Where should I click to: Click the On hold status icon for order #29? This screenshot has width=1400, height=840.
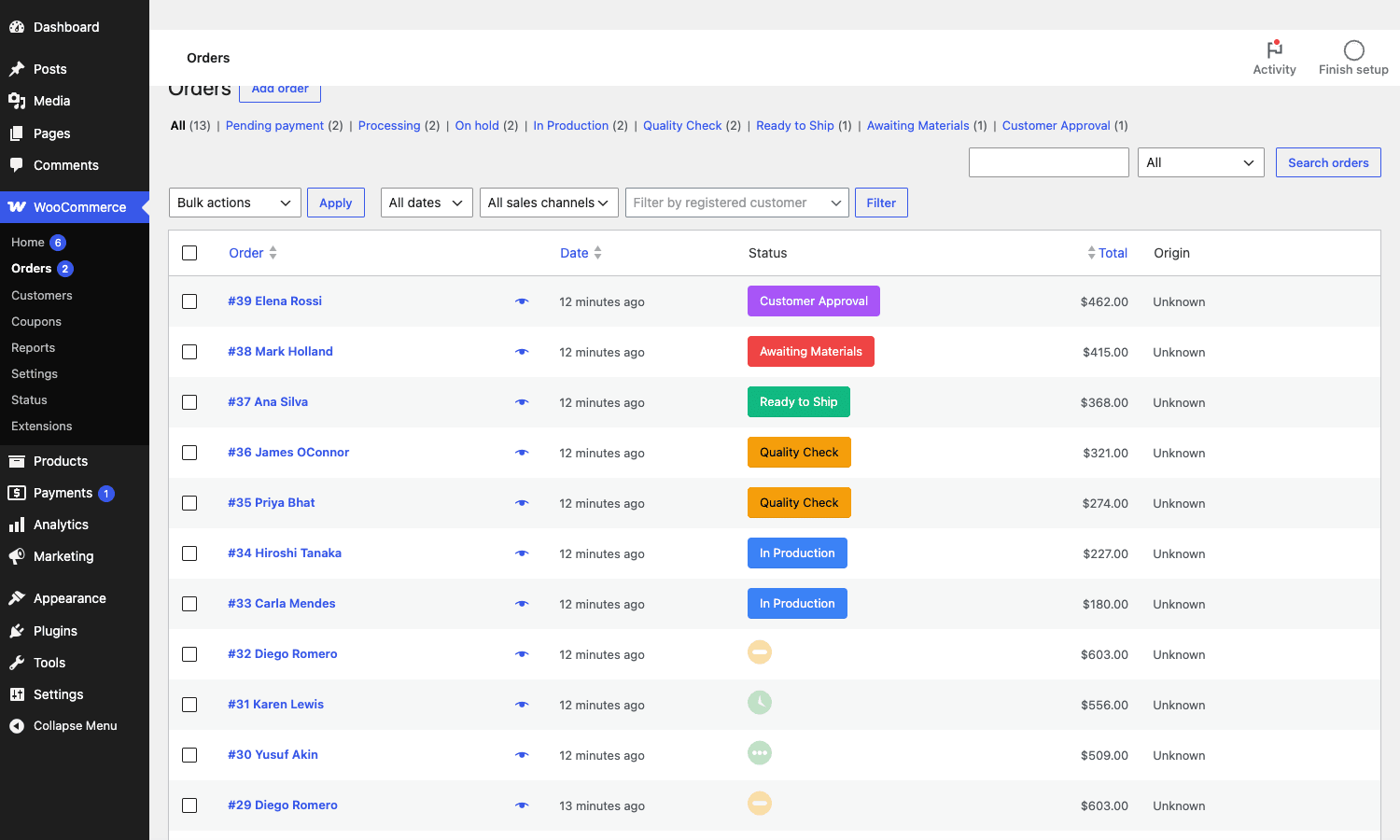(760, 804)
